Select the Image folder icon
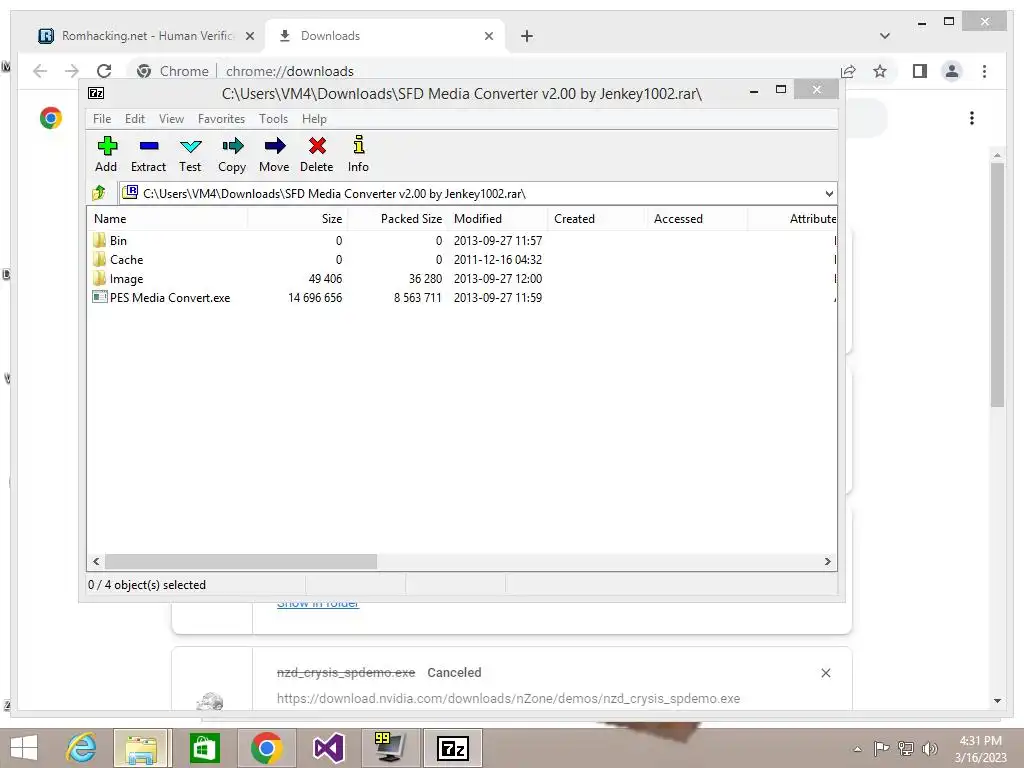Viewport: 1024px width, 768px height. [99, 278]
